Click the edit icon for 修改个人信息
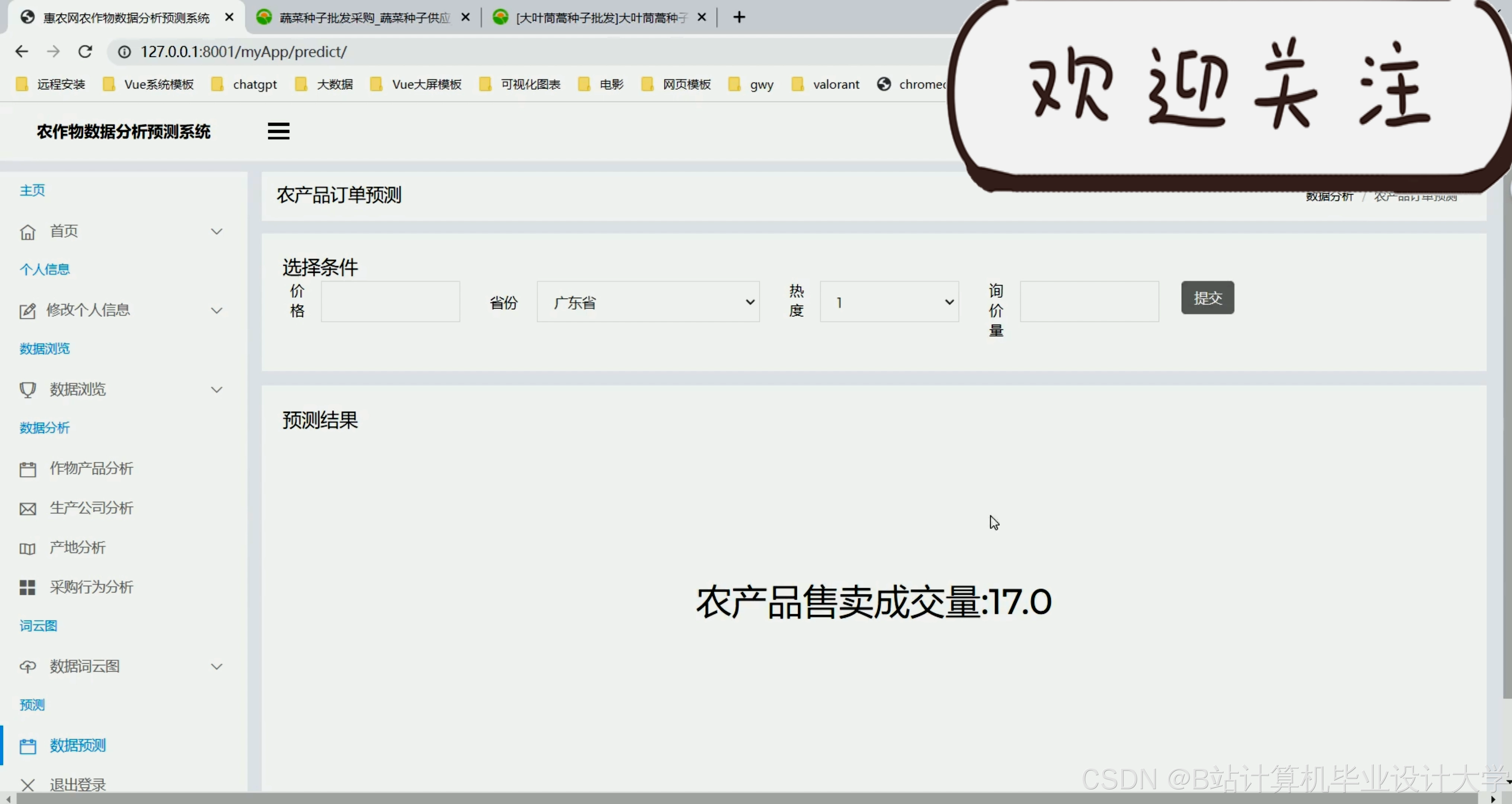 pyautogui.click(x=28, y=311)
